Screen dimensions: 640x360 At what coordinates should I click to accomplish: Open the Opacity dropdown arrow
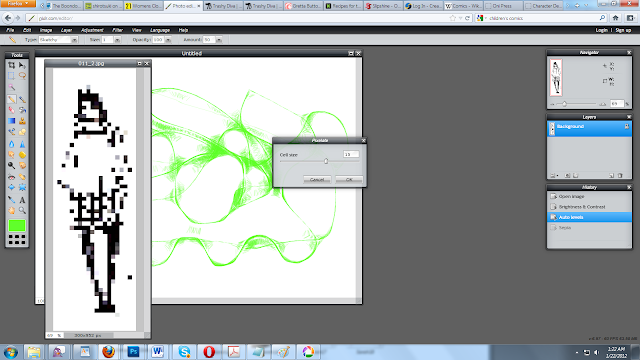click(168, 40)
